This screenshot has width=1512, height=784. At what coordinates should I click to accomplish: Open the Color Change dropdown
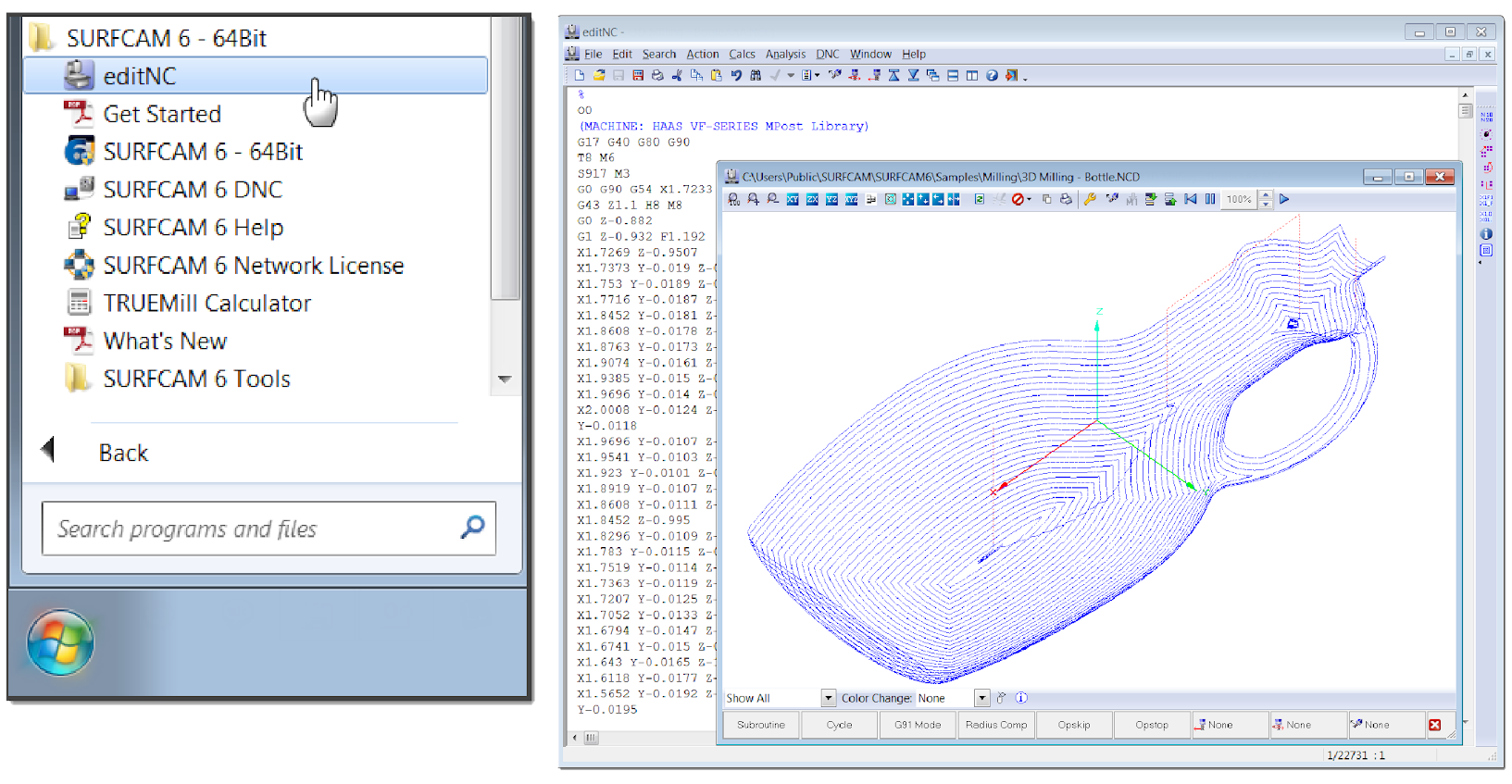point(982,698)
